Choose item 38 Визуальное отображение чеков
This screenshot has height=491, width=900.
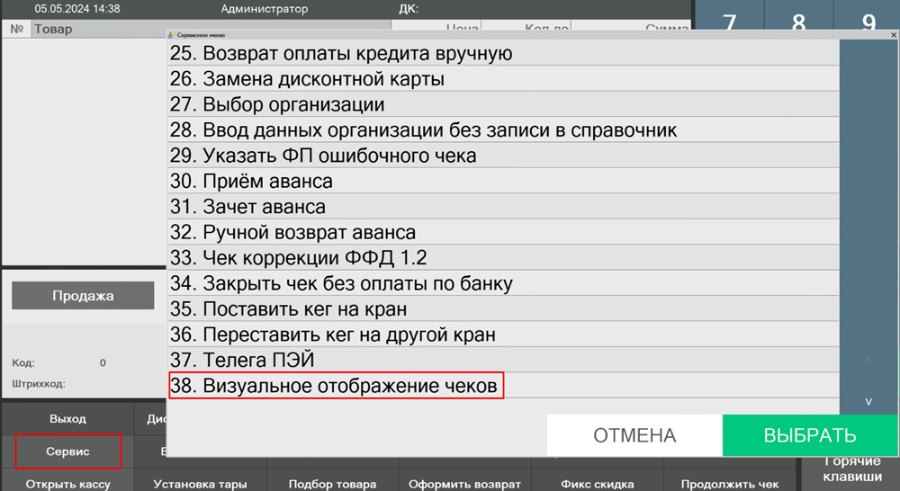coord(503,385)
